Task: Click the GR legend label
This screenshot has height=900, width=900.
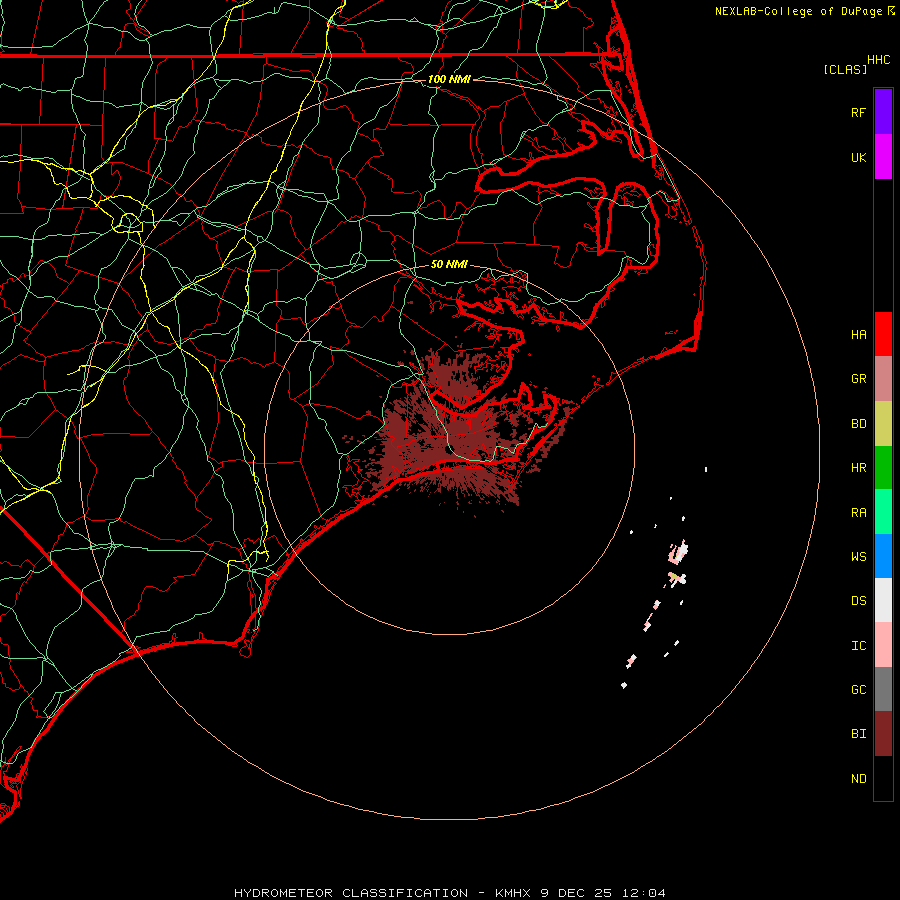Action: point(858,379)
